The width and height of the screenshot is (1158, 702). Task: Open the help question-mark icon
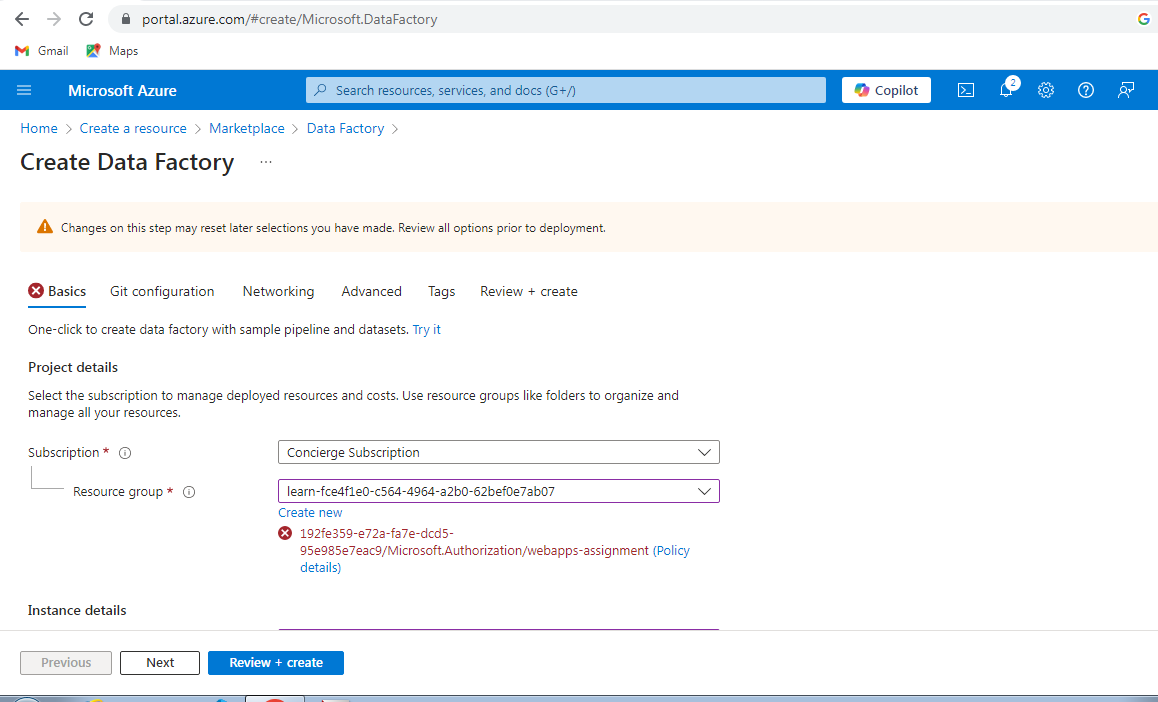(1085, 90)
